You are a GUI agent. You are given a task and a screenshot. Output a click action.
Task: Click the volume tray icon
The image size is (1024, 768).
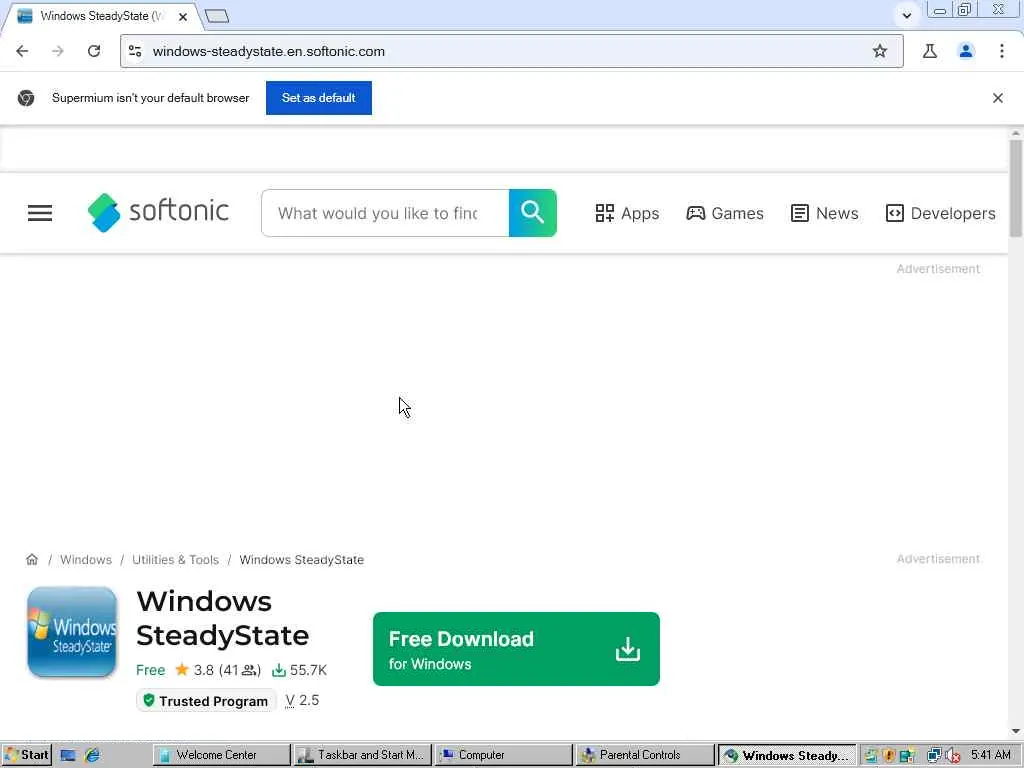(953, 756)
